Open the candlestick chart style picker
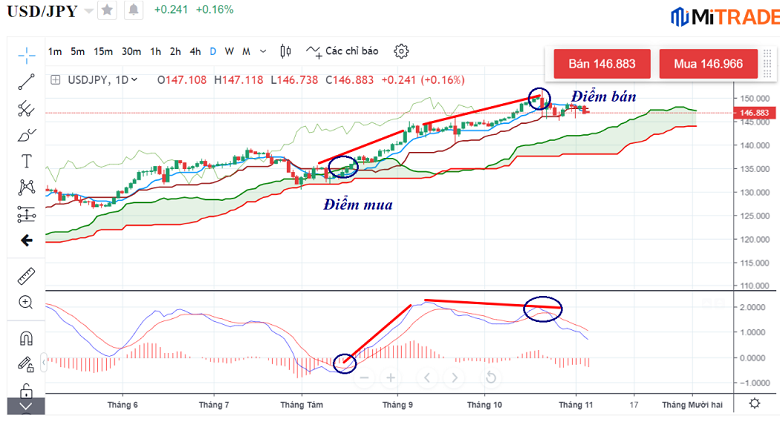The image size is (780, 425). (x=285, y=51)
